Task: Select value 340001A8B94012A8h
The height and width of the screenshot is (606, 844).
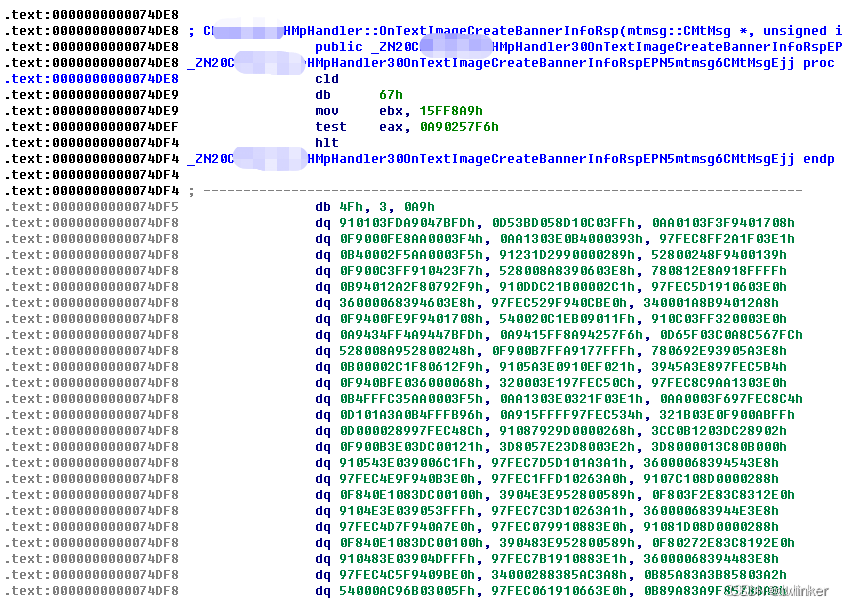Action: (711, 303)
